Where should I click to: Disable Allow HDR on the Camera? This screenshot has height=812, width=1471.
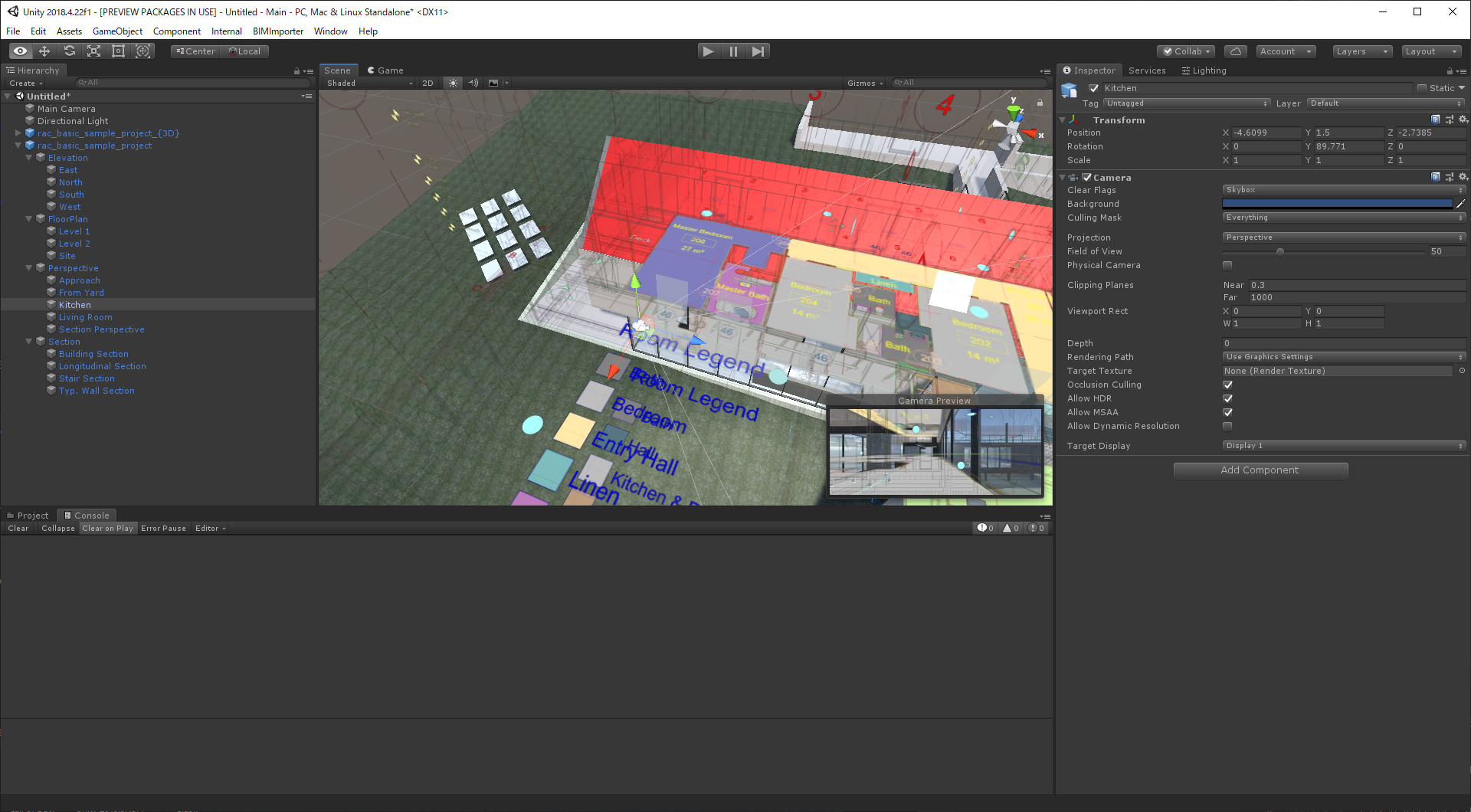[1227, 398]
